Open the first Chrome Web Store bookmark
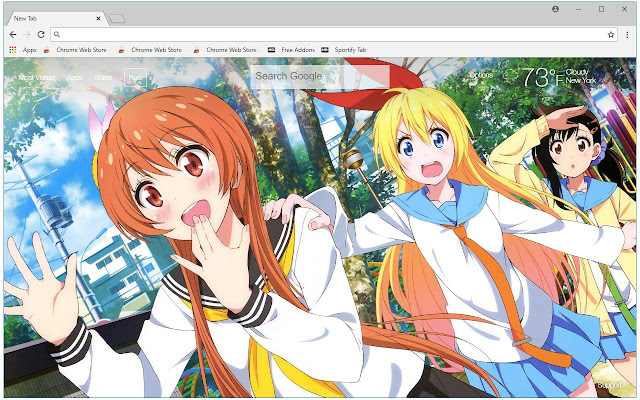This screenshot has height=400, width=640. (76, 50)
